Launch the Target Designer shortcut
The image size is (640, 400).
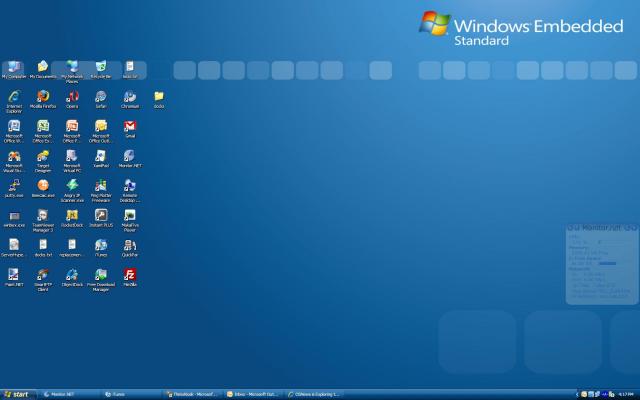[43, 161]
